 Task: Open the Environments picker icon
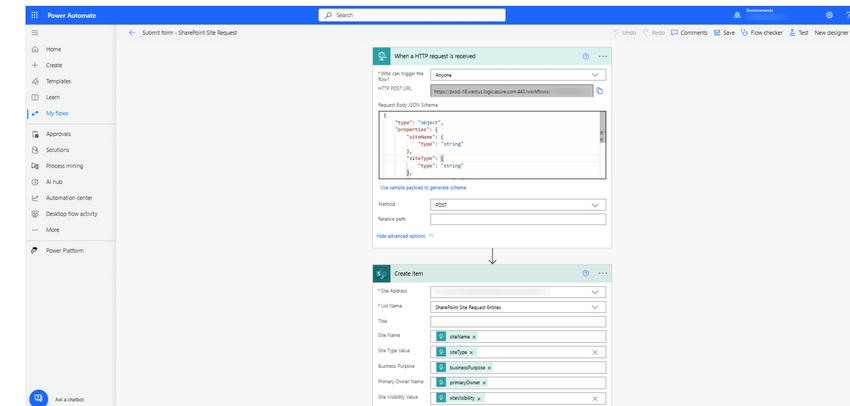point(737,15)
